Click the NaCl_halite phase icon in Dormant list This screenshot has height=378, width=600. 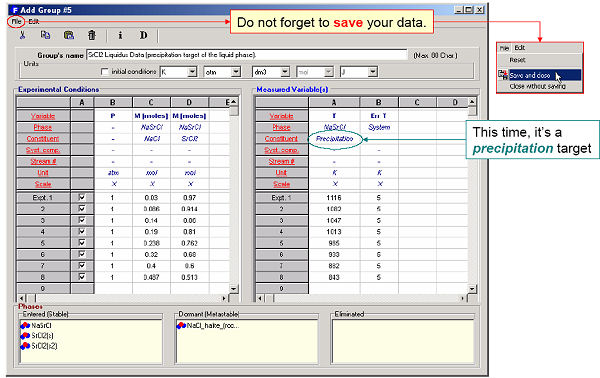181,326
